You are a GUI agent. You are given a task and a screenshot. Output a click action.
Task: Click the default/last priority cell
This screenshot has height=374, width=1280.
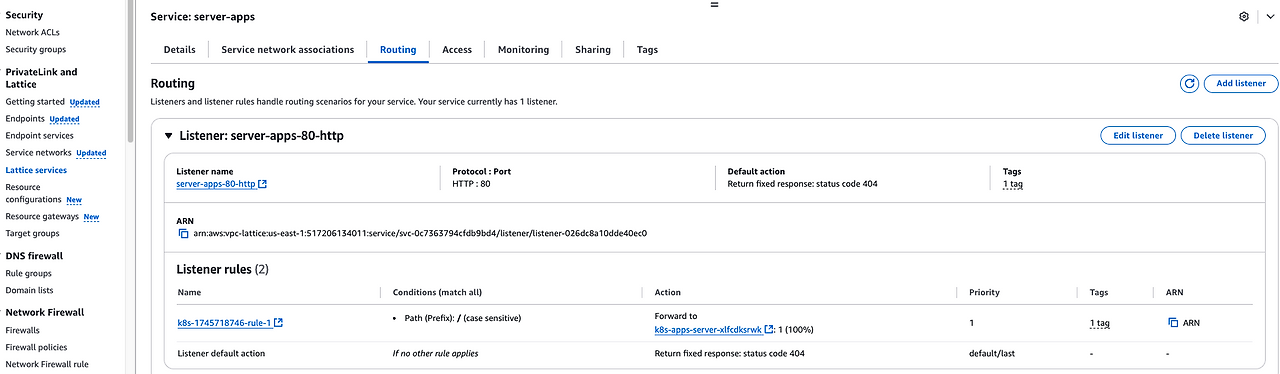(992, 353)
